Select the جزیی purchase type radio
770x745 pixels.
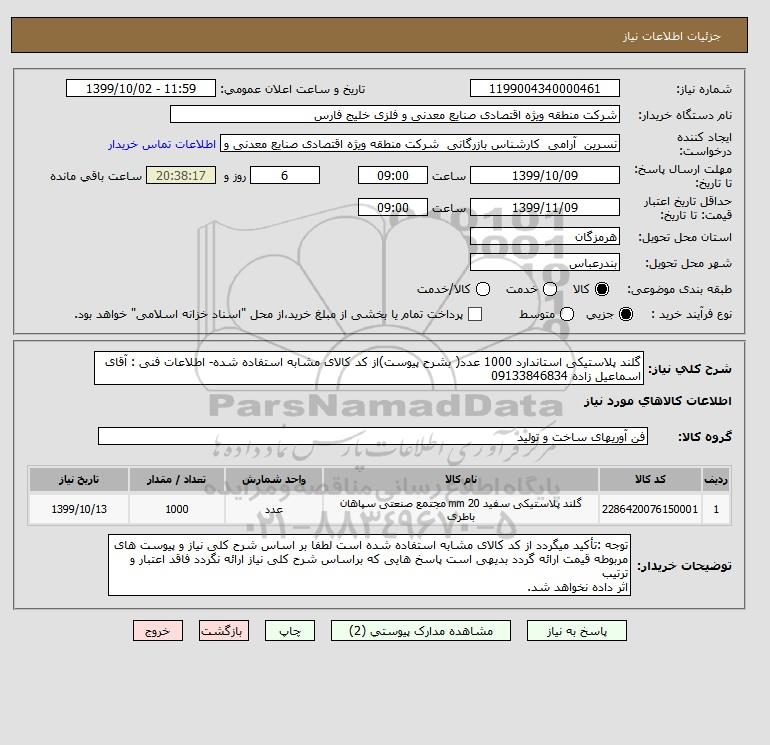626,314
